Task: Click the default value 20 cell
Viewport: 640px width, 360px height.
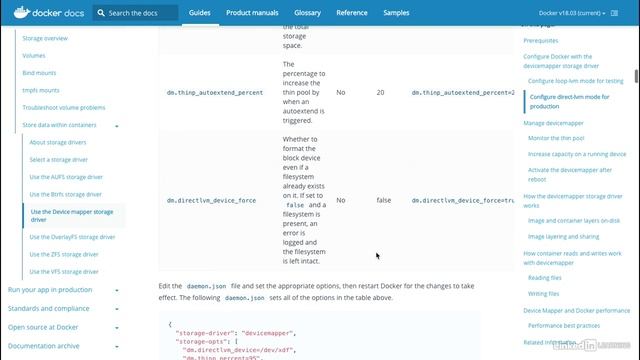Action: tap(380, 93)
